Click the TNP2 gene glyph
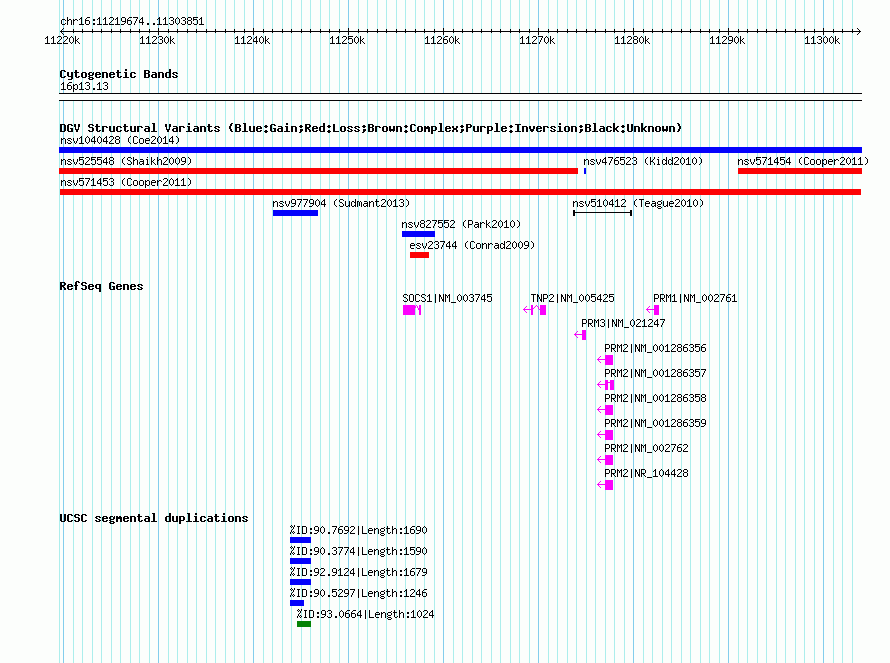The height and width of the screenshot is (663, 890). click(x=535, y=310)
